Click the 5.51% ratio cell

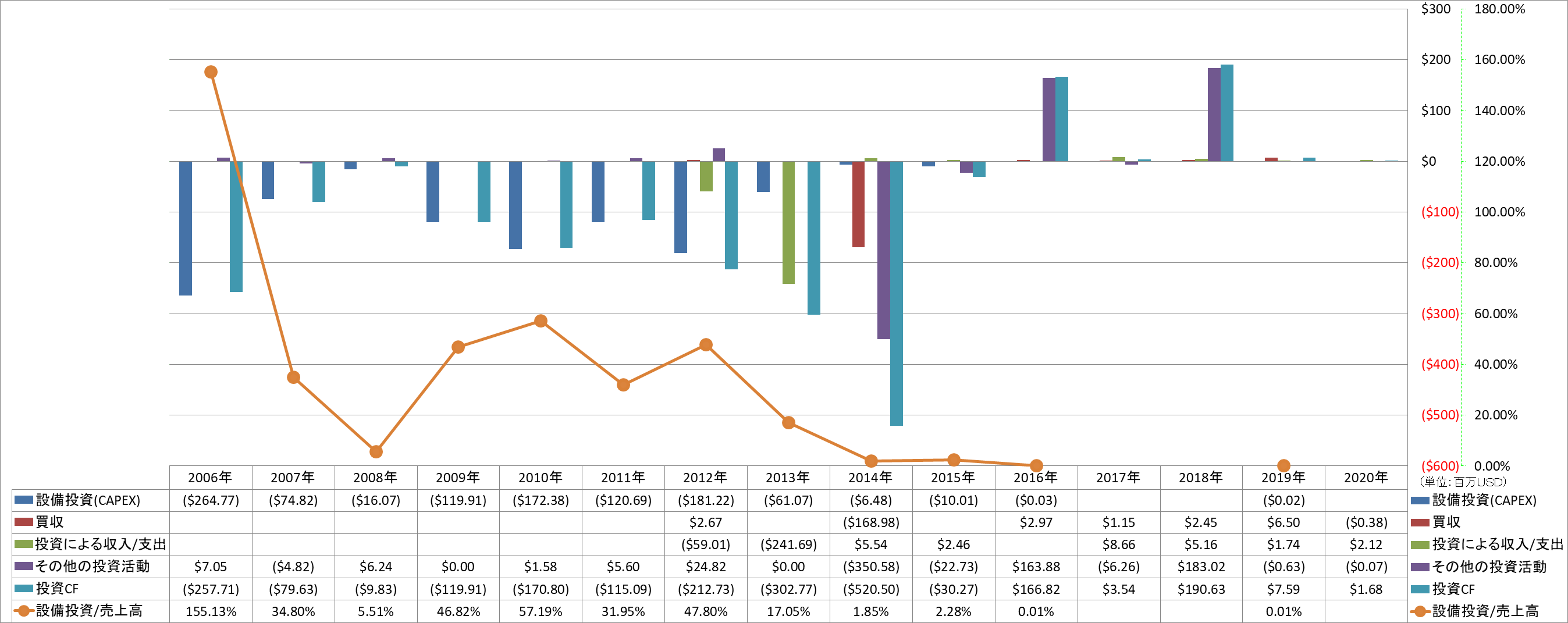click(x=376, y=611)
